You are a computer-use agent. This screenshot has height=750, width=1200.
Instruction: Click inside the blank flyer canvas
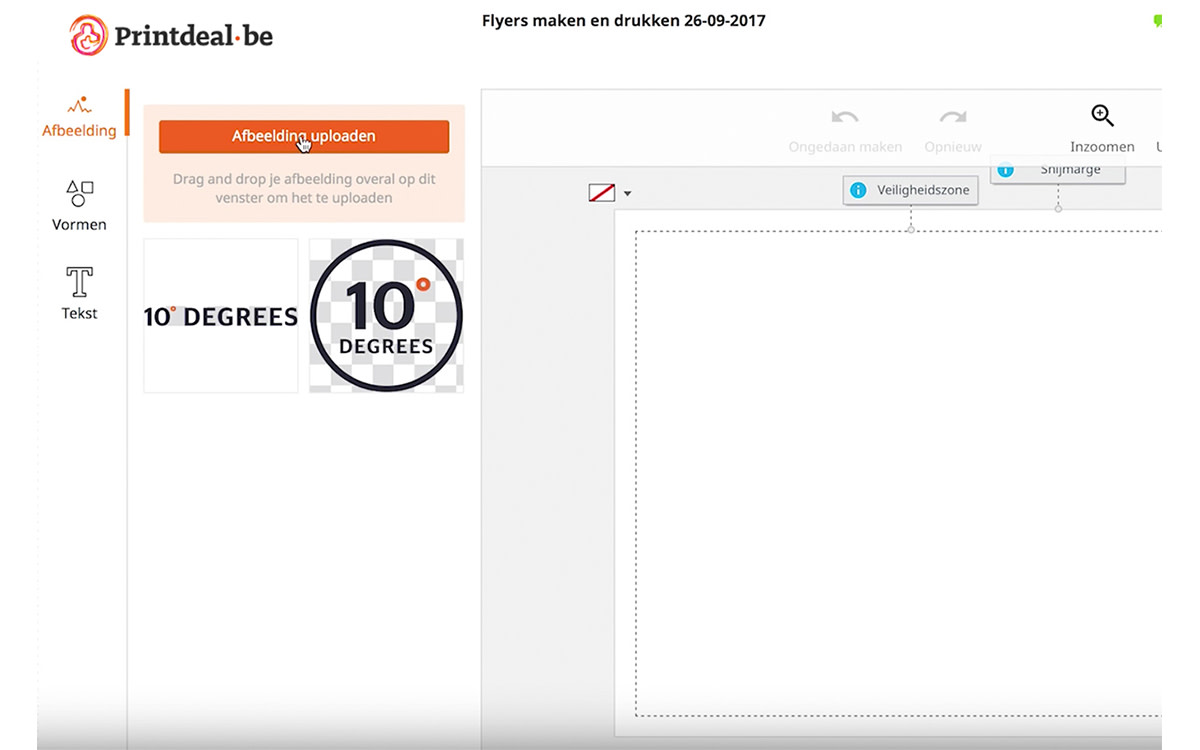[898, 473]
